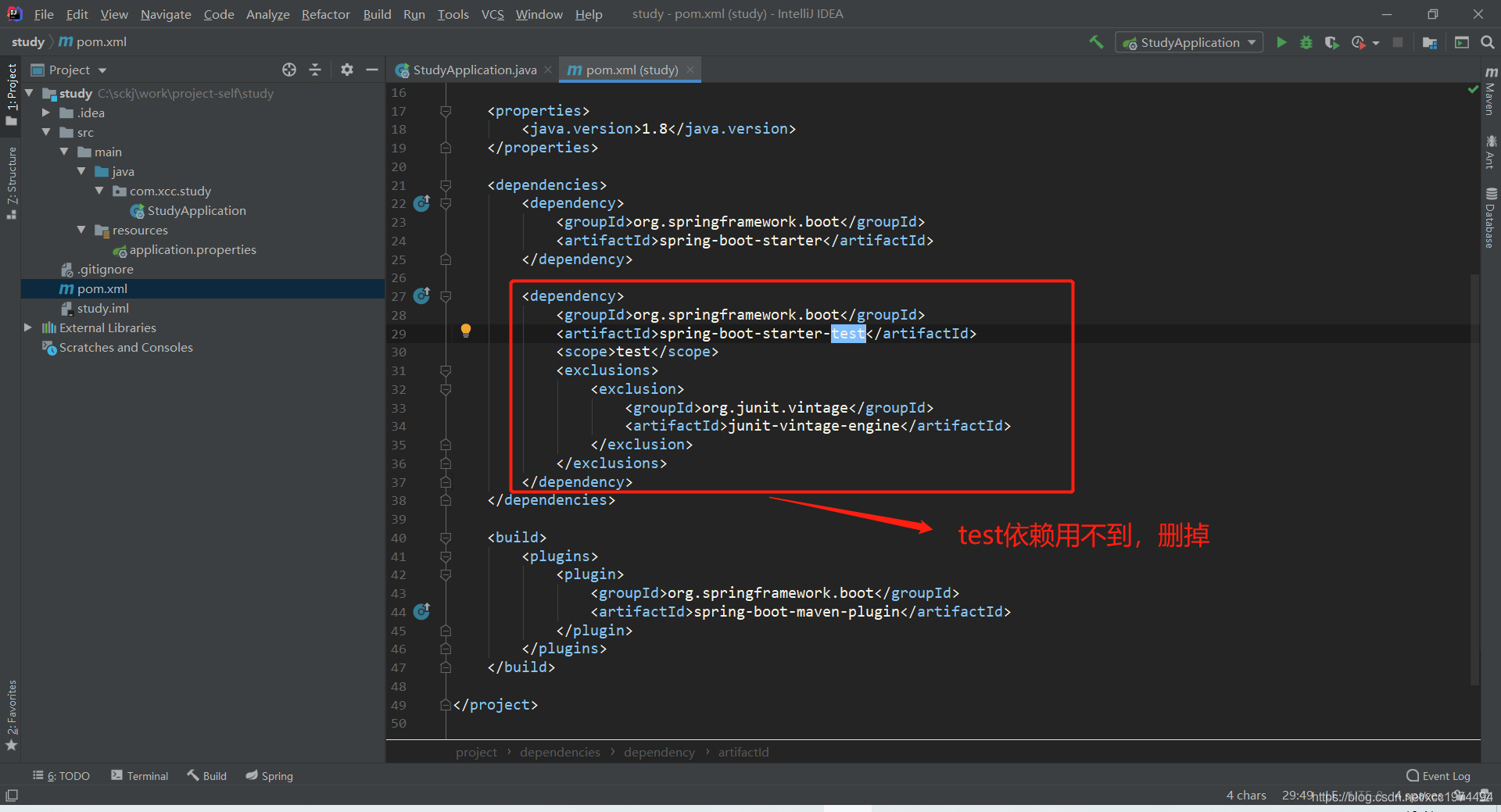Run with Coverage shield icon

(x=1332, y=42)
